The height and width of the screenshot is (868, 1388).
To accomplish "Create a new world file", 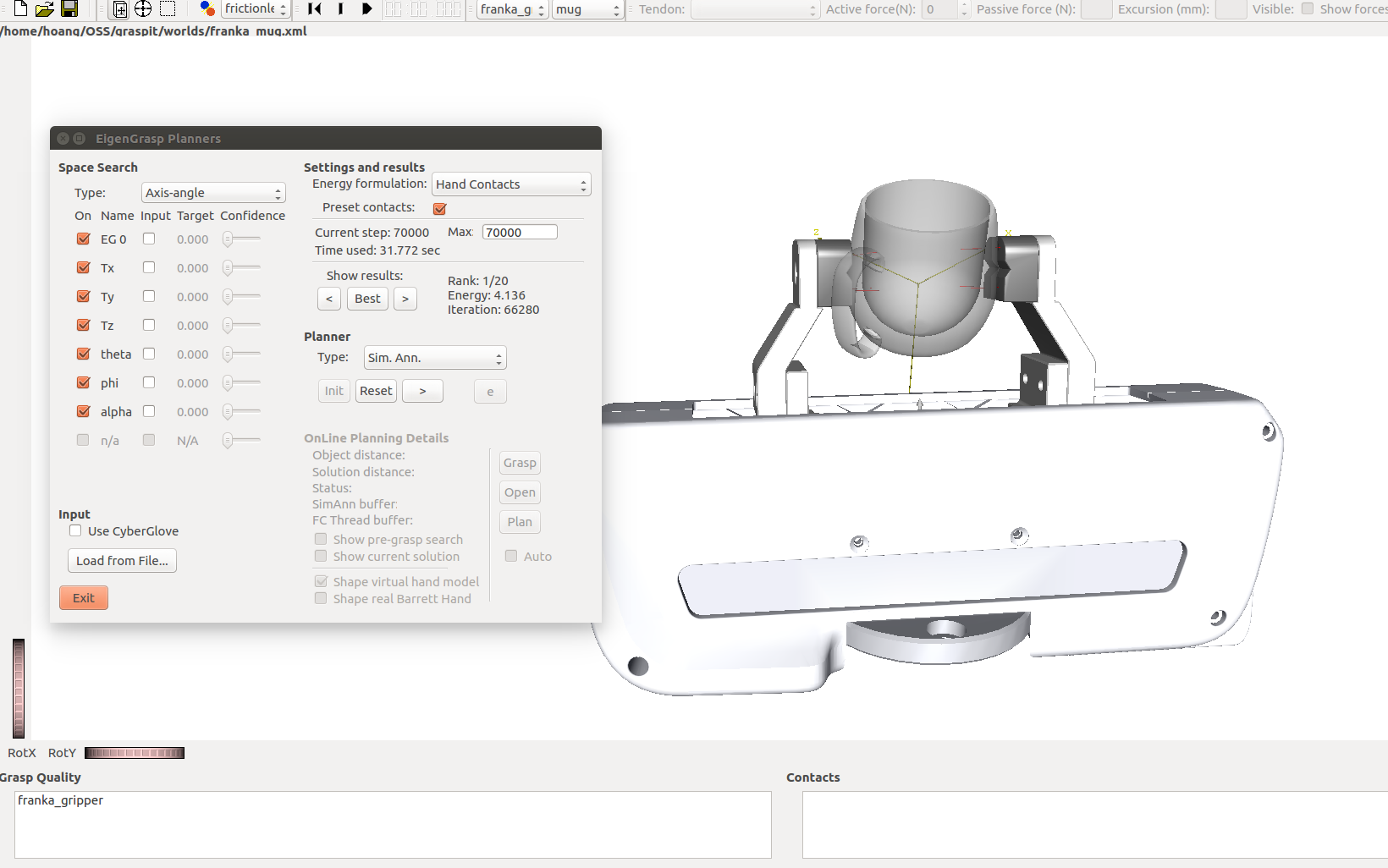I will point(20,8).
